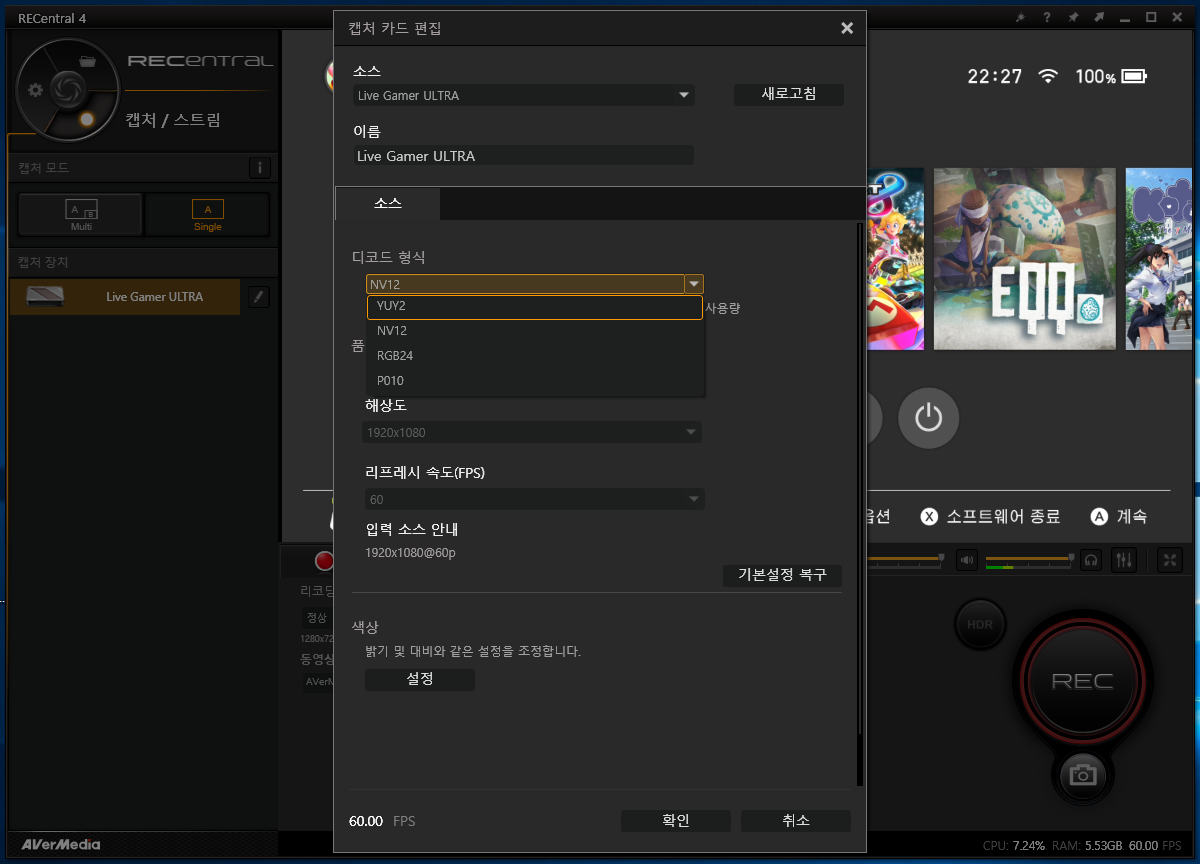This screenshot has width=1200, height=864.
Task: Click the EQQO game thumbnail in preview
Action: (x=1024, y=258)
